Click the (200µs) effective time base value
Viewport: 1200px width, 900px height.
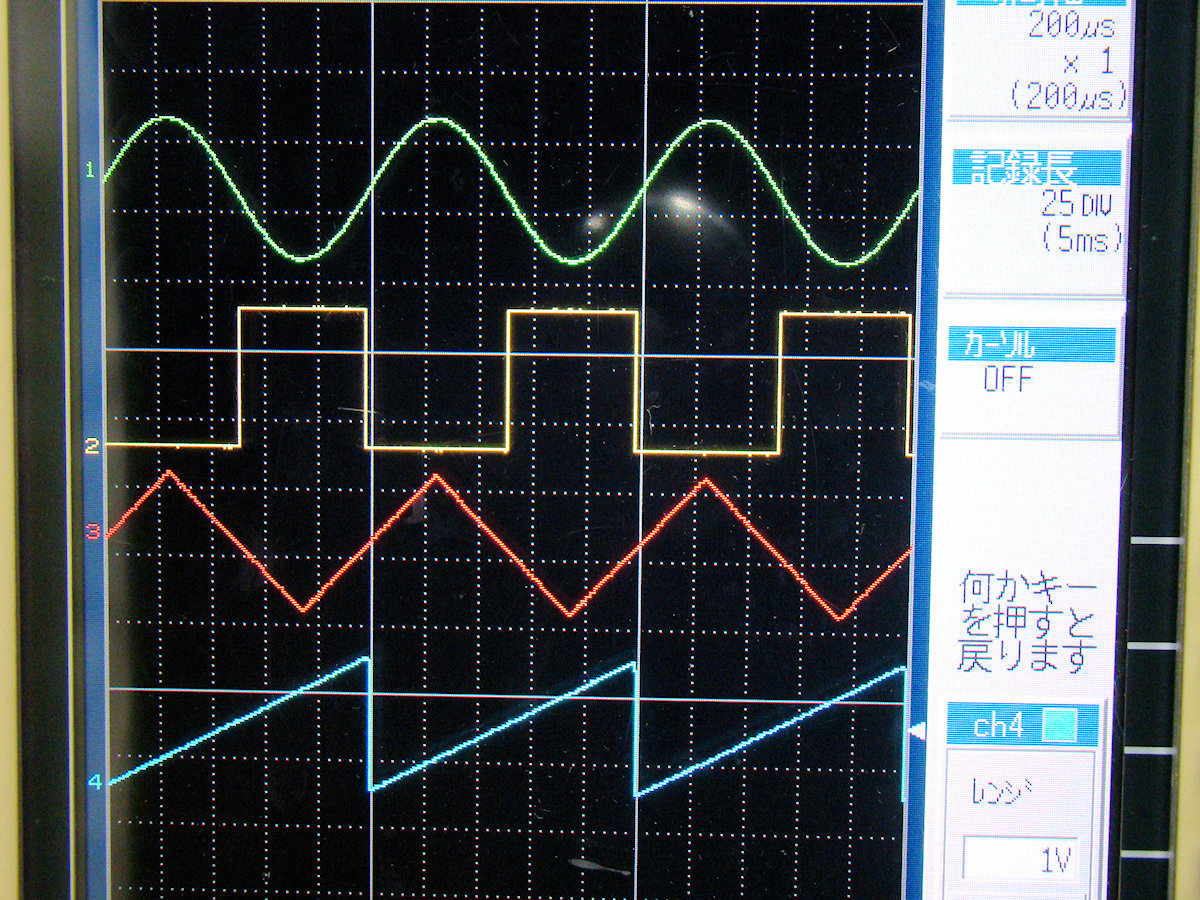(1069, 97)
